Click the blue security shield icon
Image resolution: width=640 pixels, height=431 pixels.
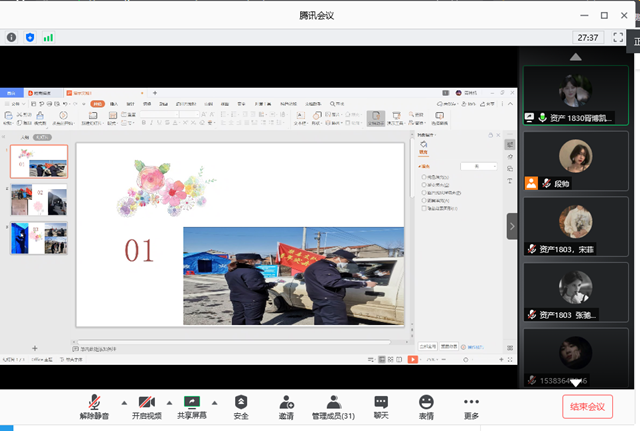[x=30, y=37]
